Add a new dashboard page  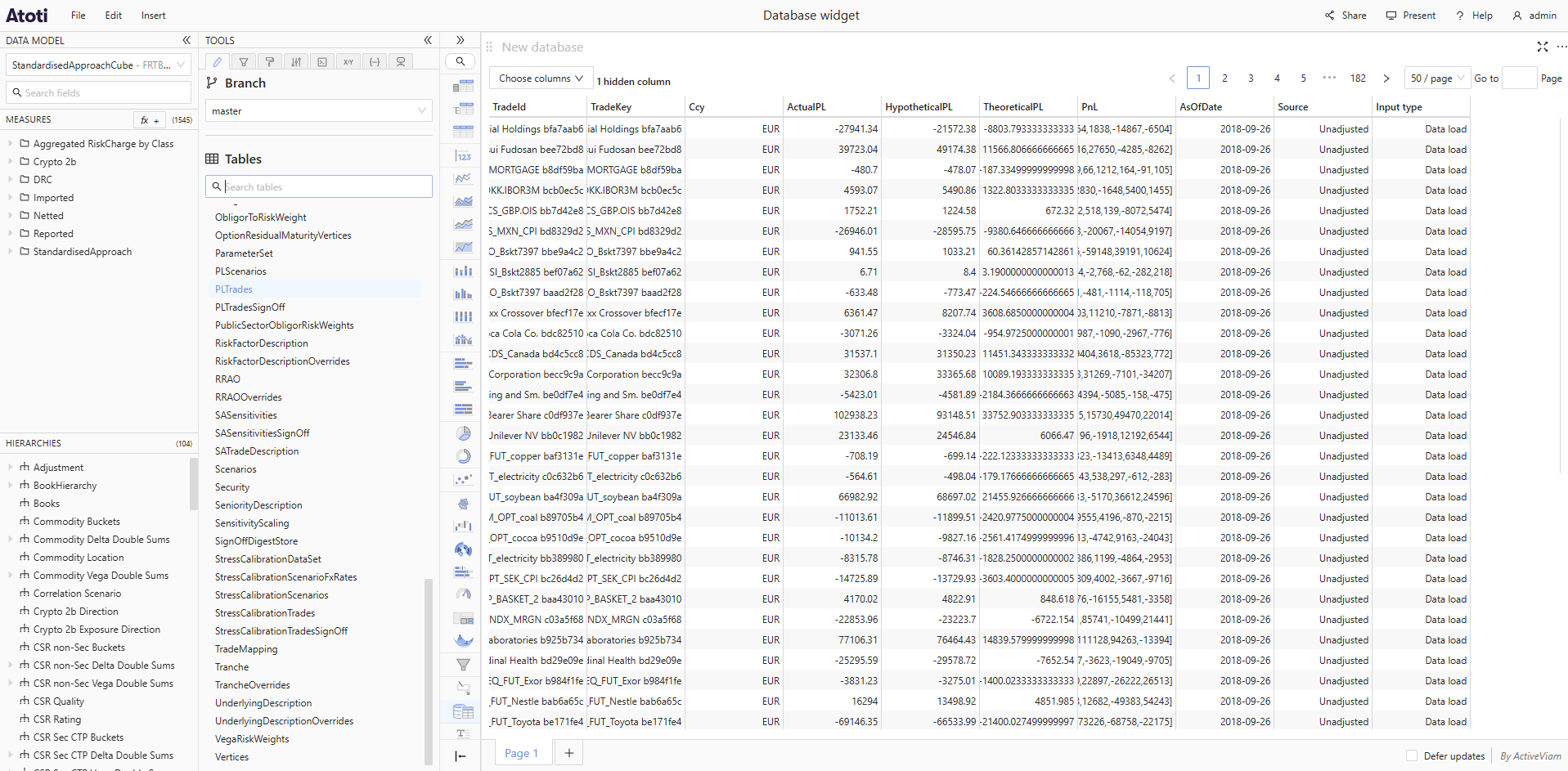pos(569,753)
